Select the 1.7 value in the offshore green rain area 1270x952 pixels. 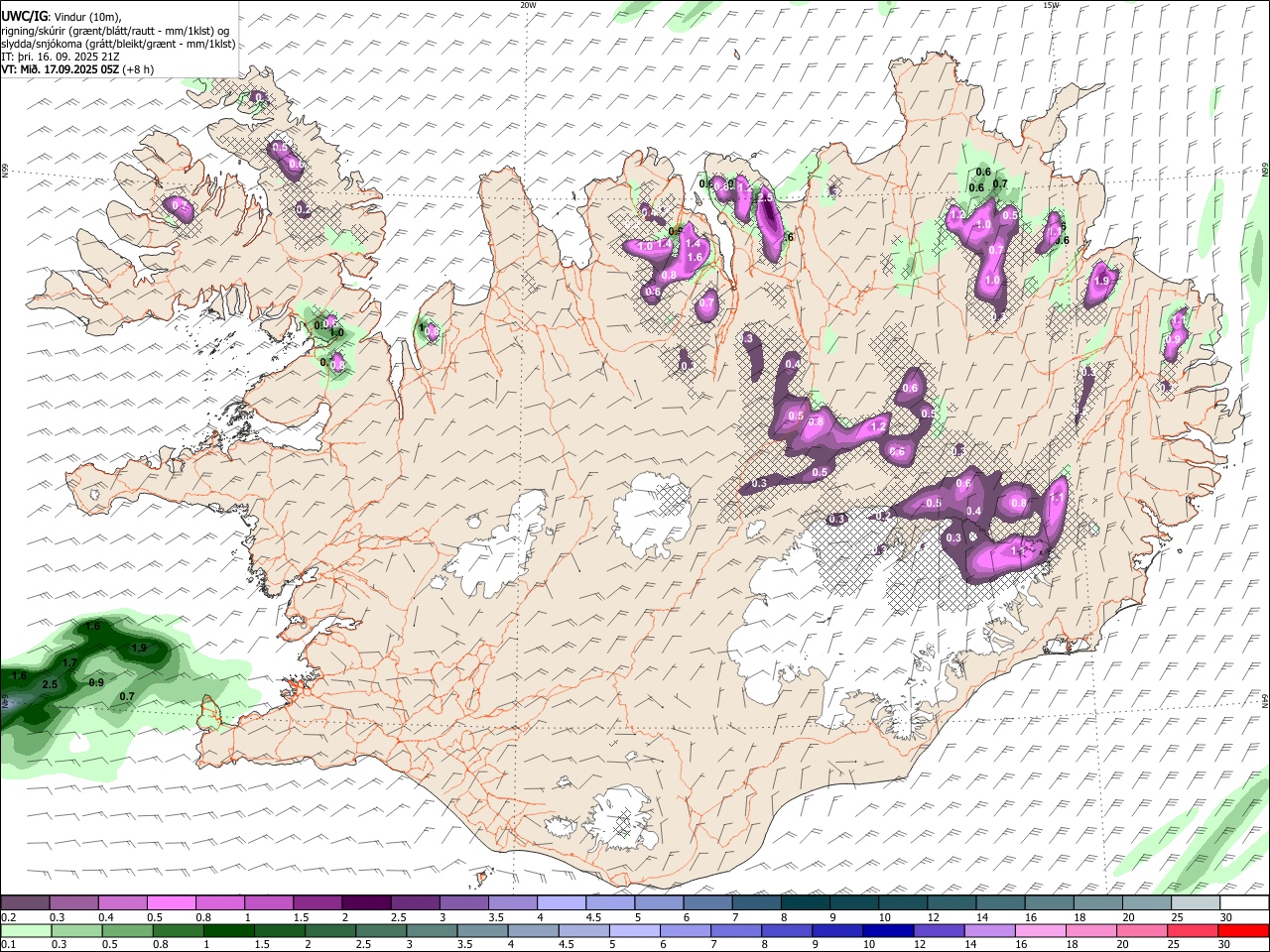click(69, 662)
